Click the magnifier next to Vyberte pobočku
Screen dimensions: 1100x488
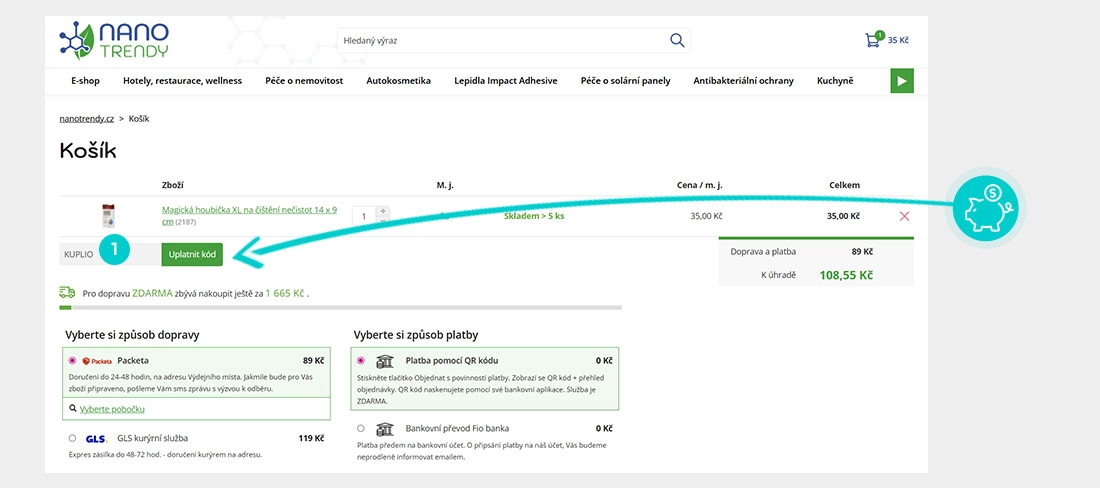[73, 408]
